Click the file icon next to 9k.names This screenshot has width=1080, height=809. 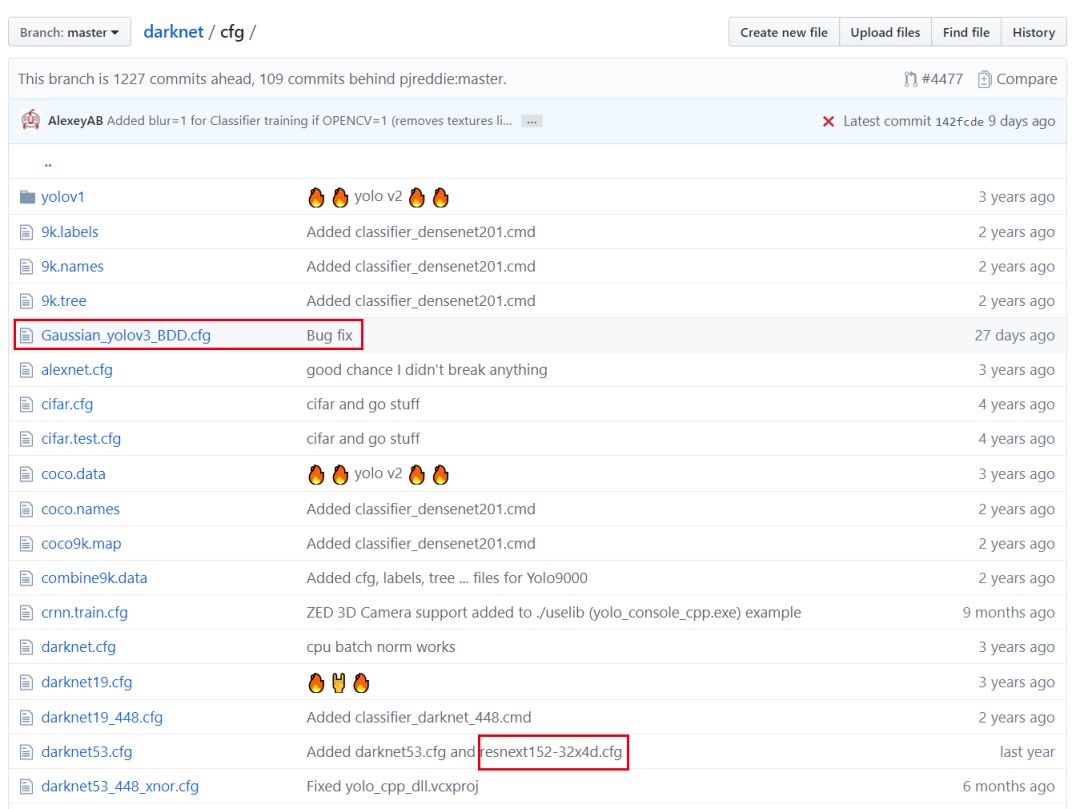click(26, 266)
